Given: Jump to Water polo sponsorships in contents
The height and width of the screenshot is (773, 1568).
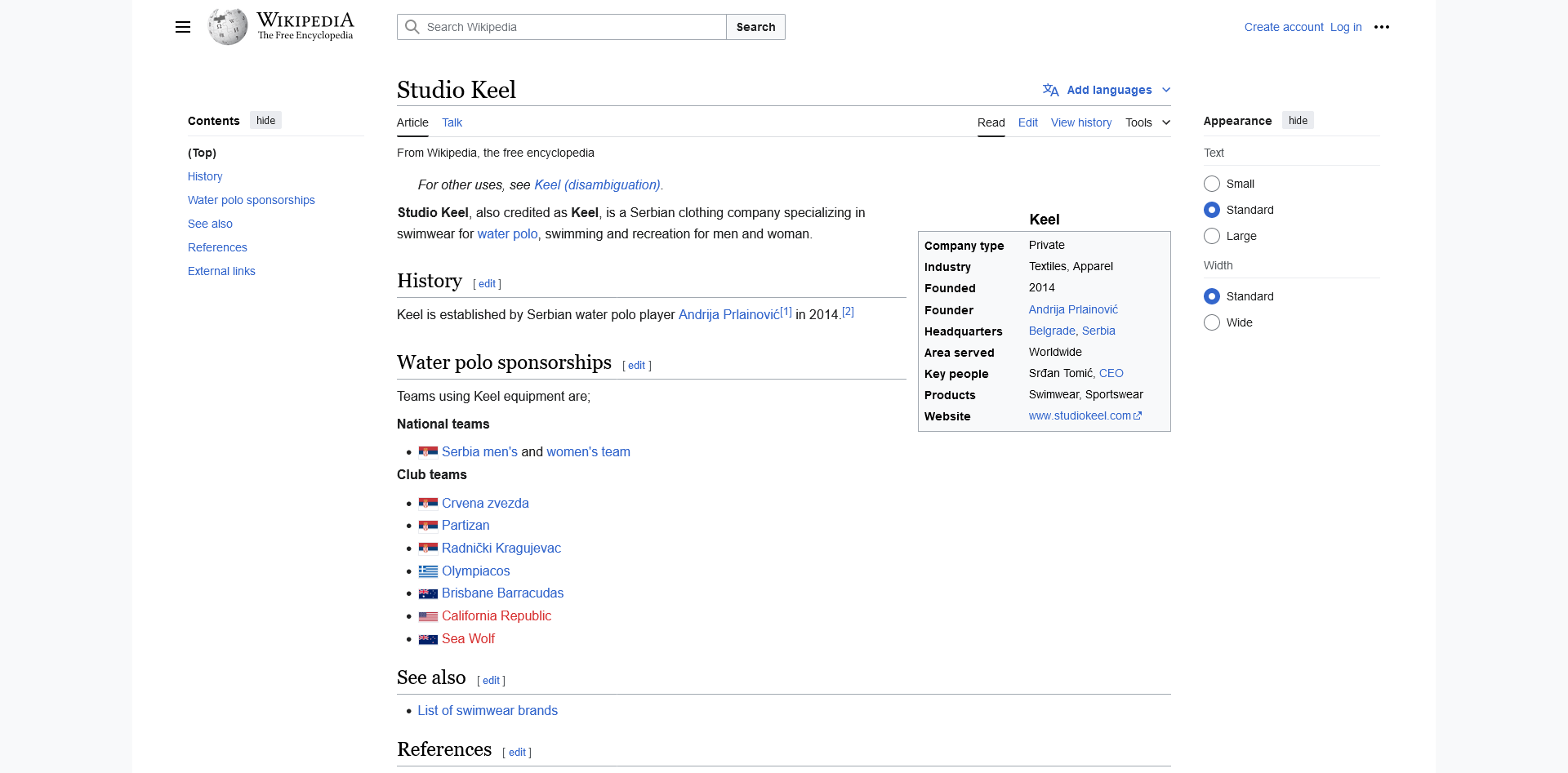Looking at the screenshot, I should tap(251, 200).
